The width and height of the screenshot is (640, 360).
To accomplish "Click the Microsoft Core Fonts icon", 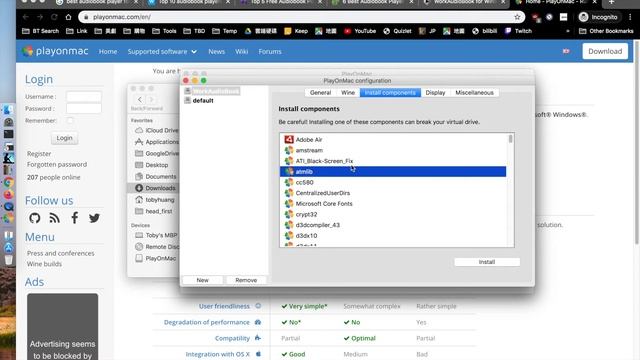I will click(x=289, y=203).
